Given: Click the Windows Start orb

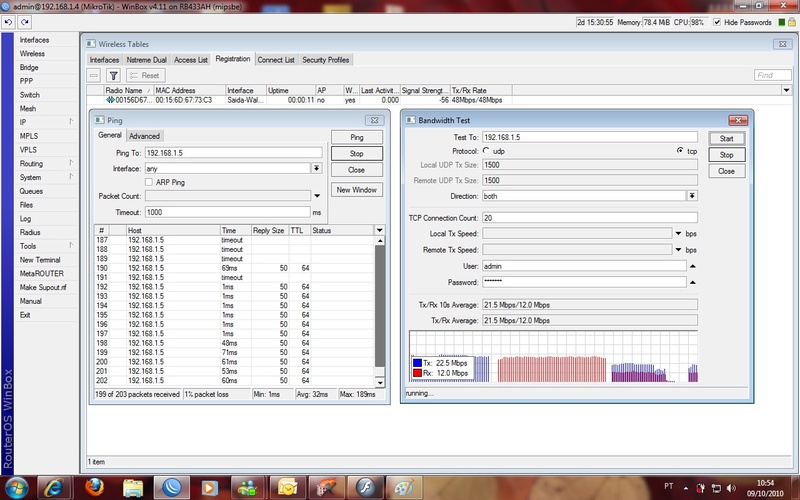Looking at the screenshot, I should (x=18, y=486).
